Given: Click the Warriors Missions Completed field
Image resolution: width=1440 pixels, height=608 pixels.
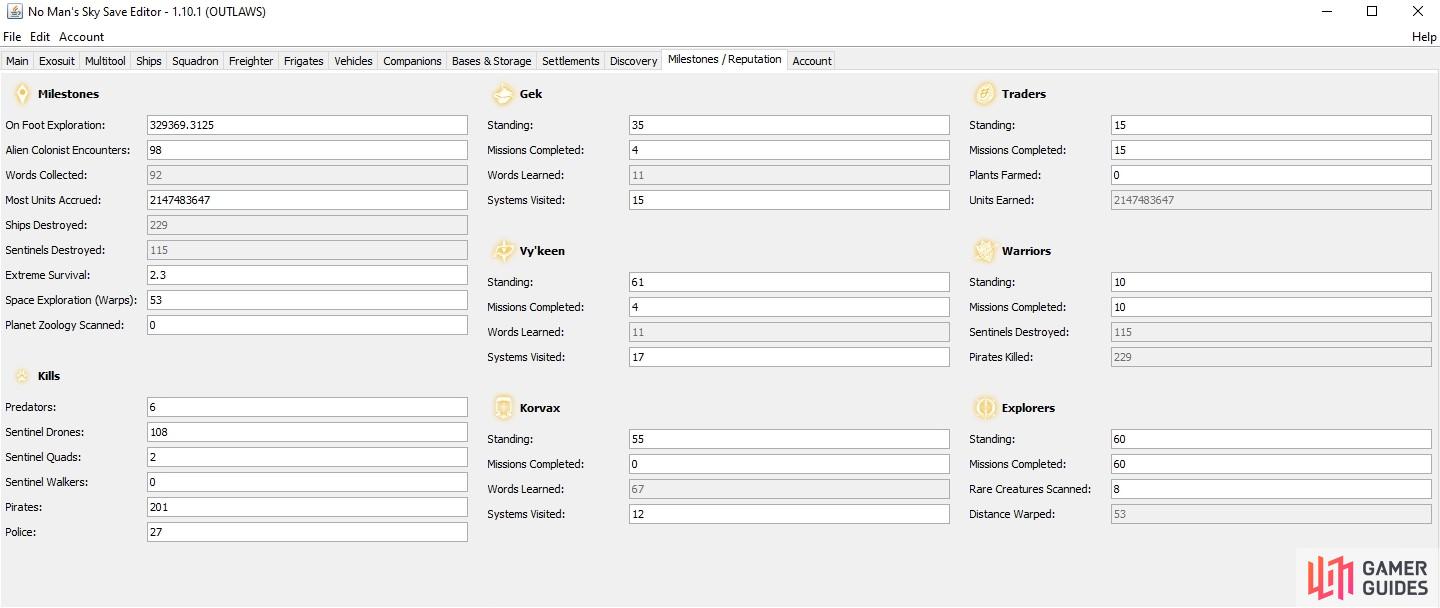Looking at the screenshot, I should (x=1271, y=307).
